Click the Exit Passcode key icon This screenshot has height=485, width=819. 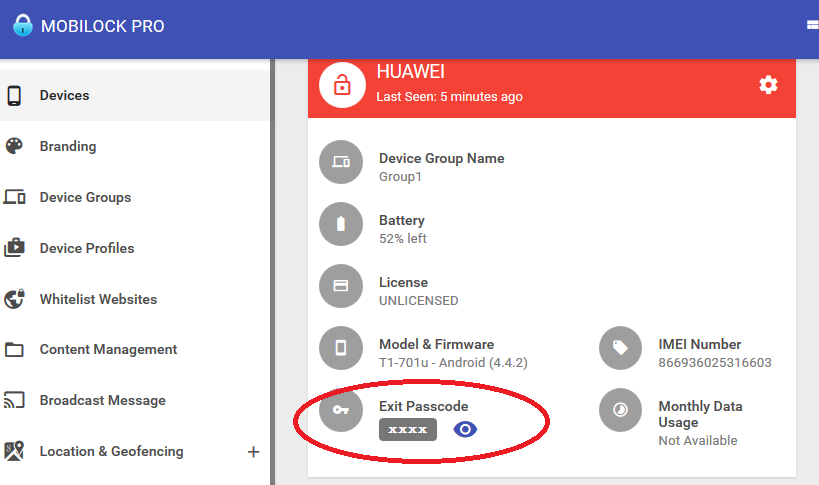click(x=341, y=410)
